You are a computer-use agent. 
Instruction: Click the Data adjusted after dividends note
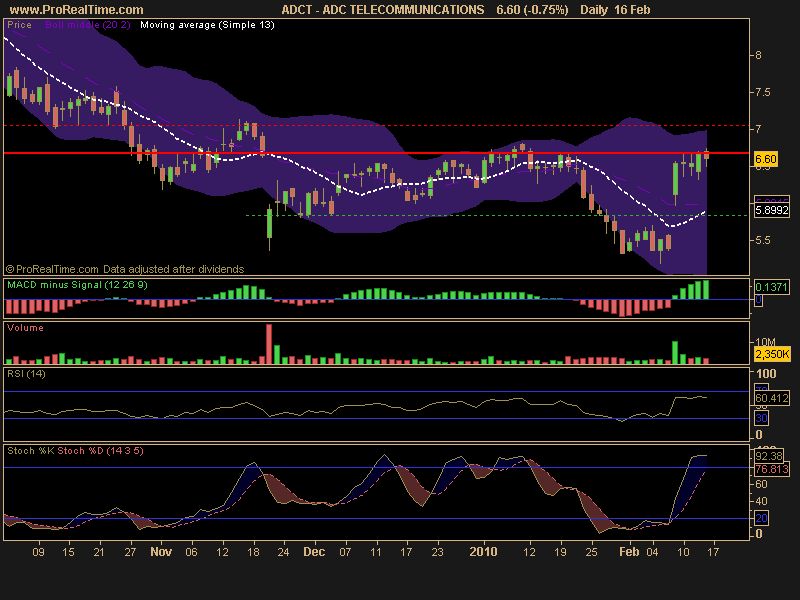pos(173,269)
